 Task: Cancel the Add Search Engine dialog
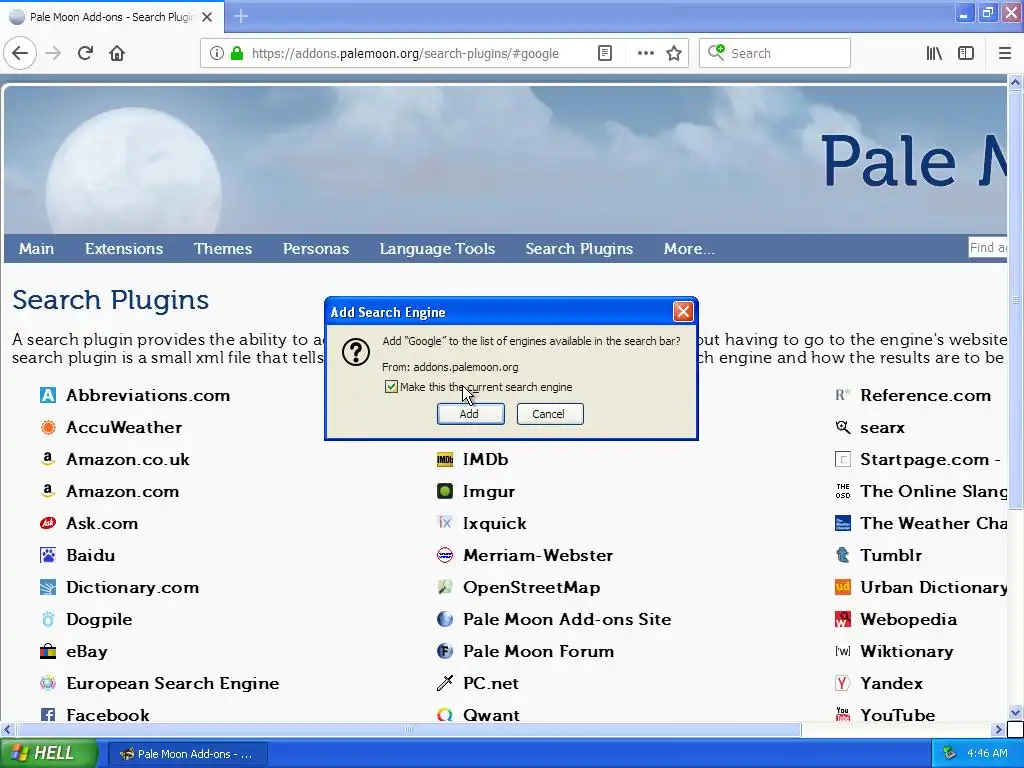coord(550,413)
